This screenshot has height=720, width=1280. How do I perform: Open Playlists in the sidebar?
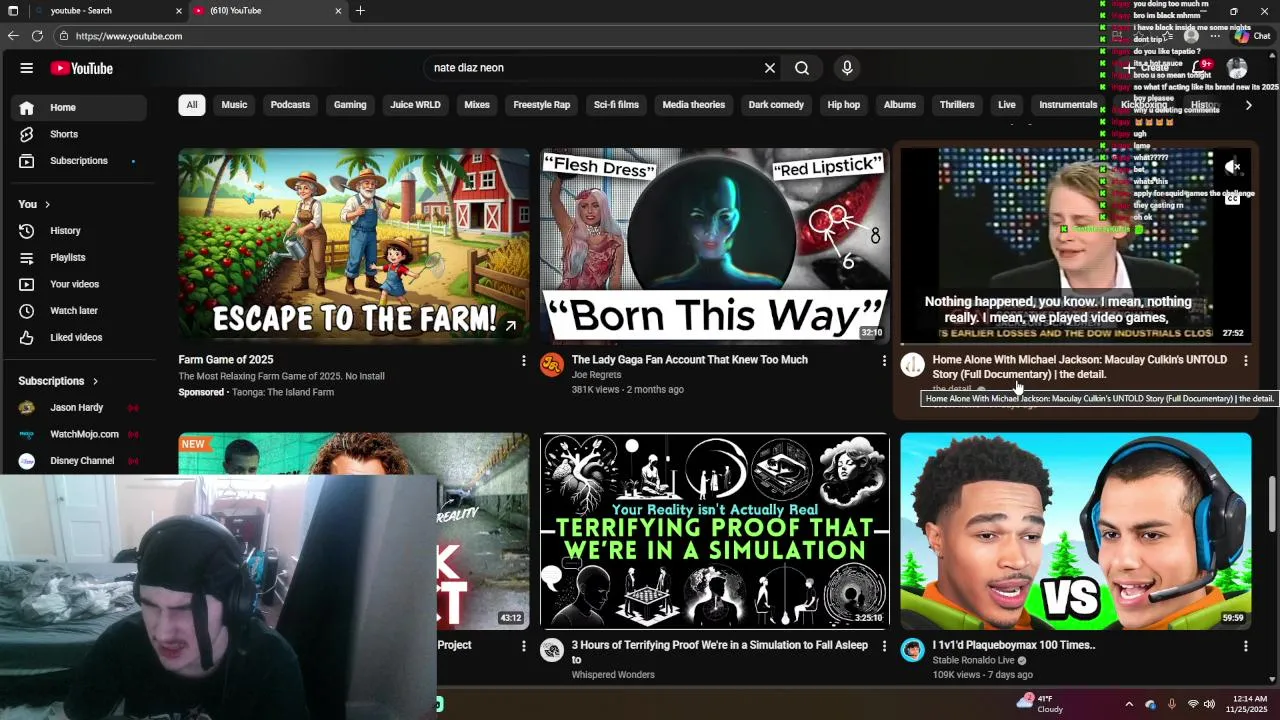(80, 258)
